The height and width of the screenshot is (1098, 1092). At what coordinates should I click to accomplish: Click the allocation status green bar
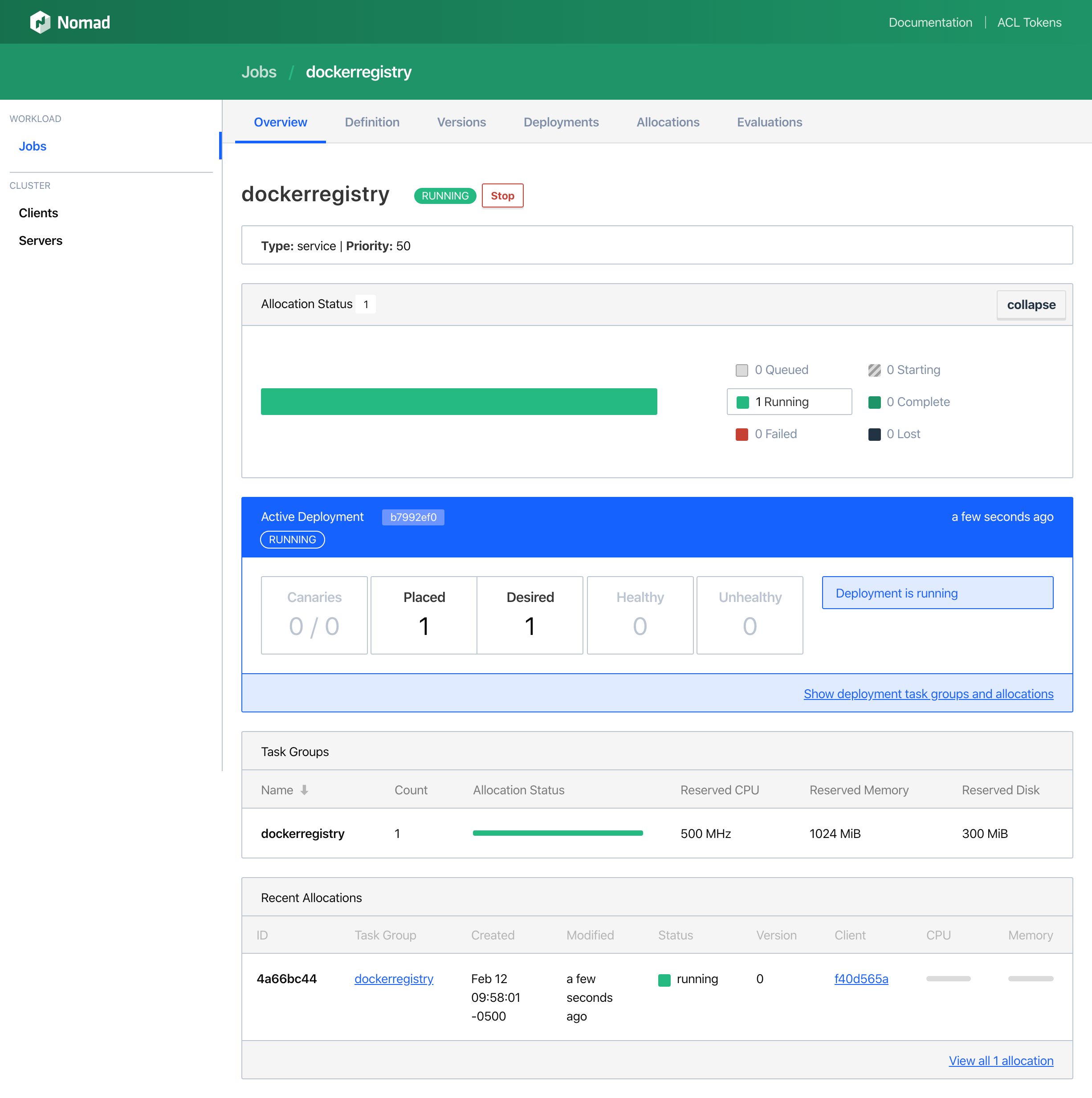point(459,402)
